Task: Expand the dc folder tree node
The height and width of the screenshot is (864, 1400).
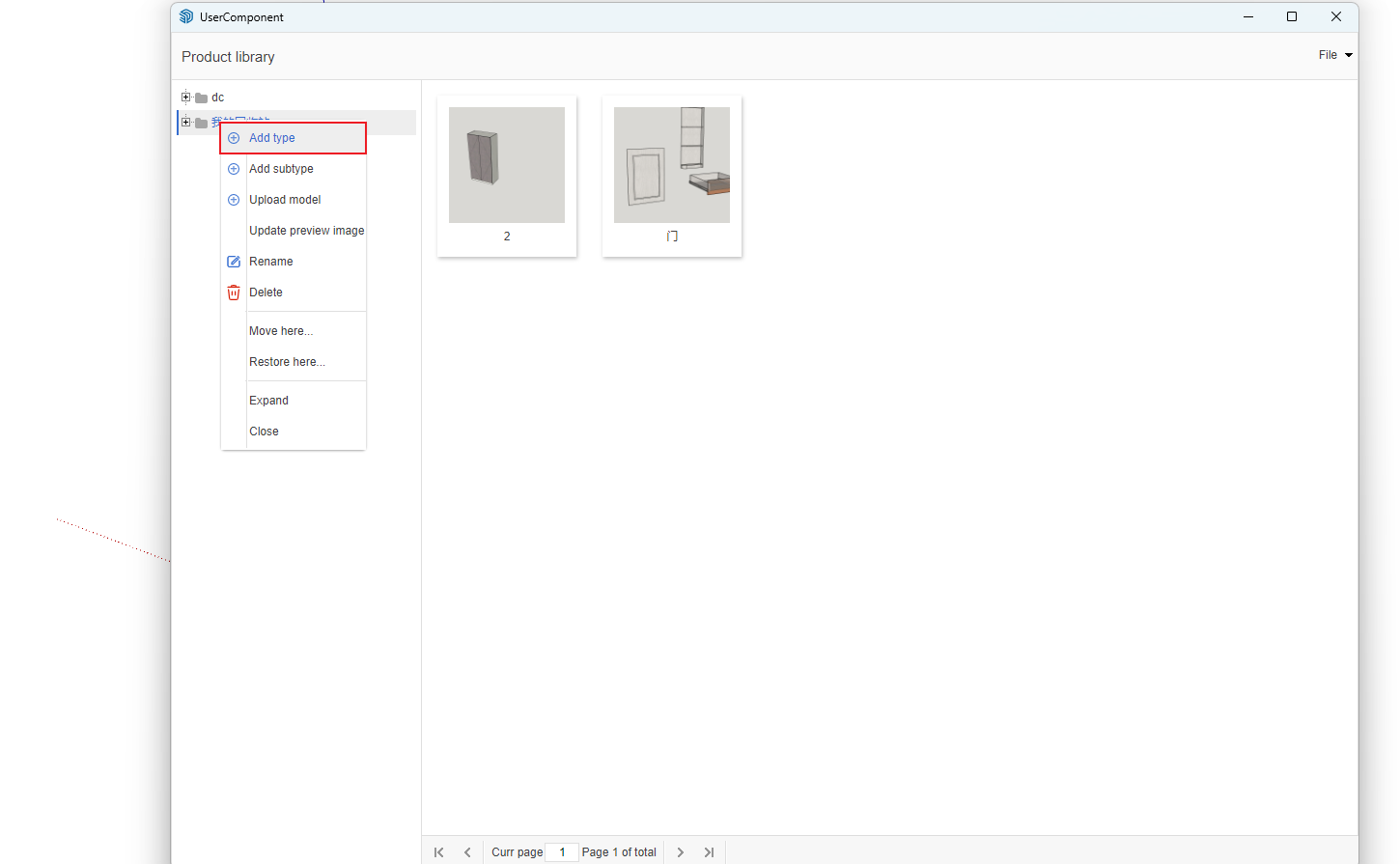Action: (x=185, y=97)
